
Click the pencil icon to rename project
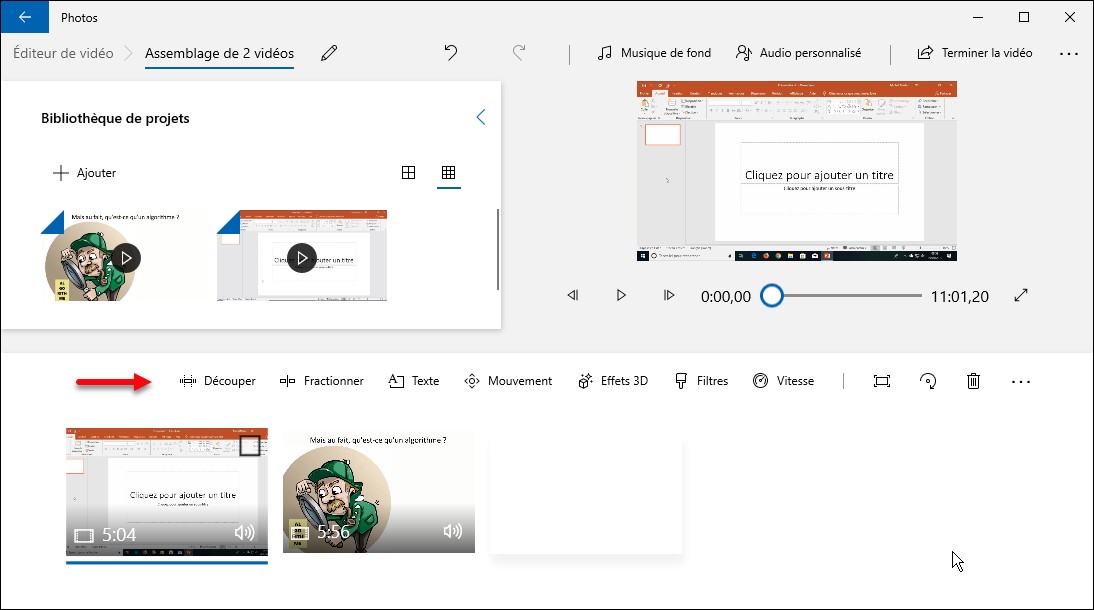pyautogui.click(x=329, y=53)
